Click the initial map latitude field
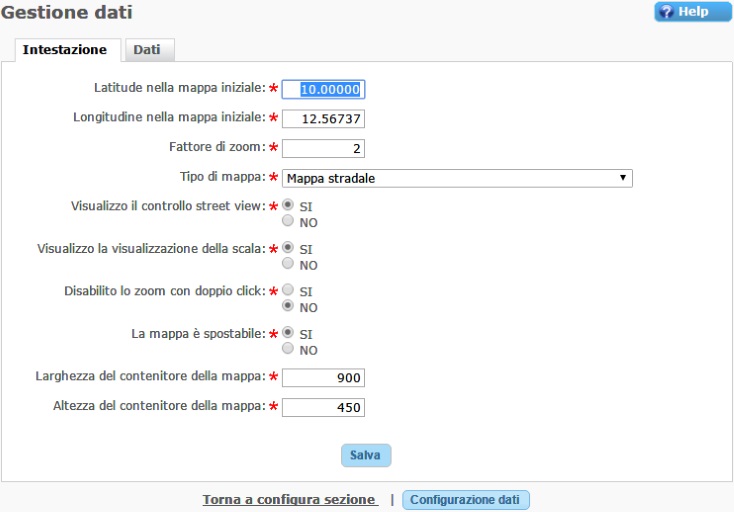 pyautogui.click(x=323, y=89)
